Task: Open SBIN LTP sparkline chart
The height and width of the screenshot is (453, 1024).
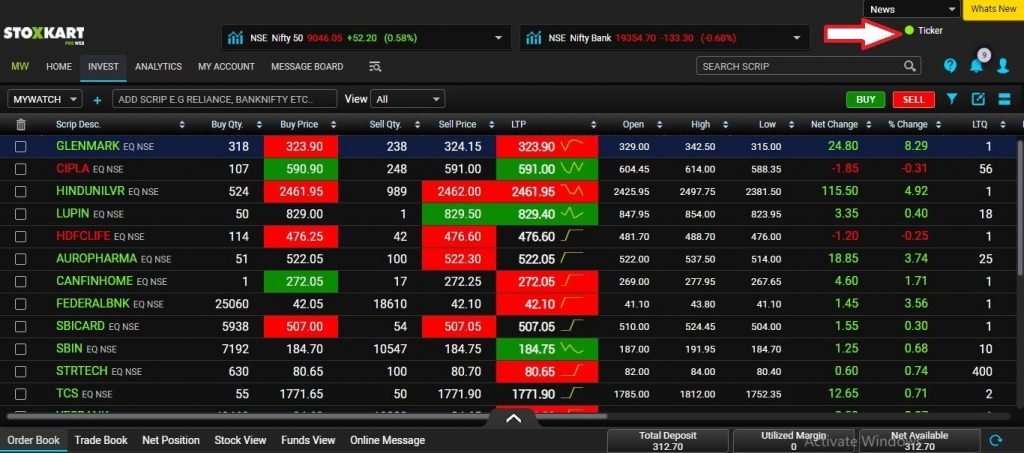Action: (x=573, y=349)
